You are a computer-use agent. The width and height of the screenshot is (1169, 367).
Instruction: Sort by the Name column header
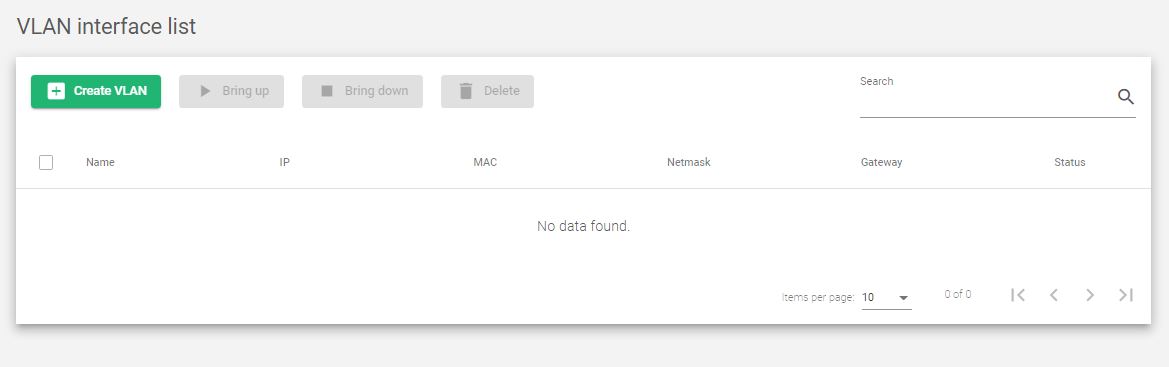(100, 162)
